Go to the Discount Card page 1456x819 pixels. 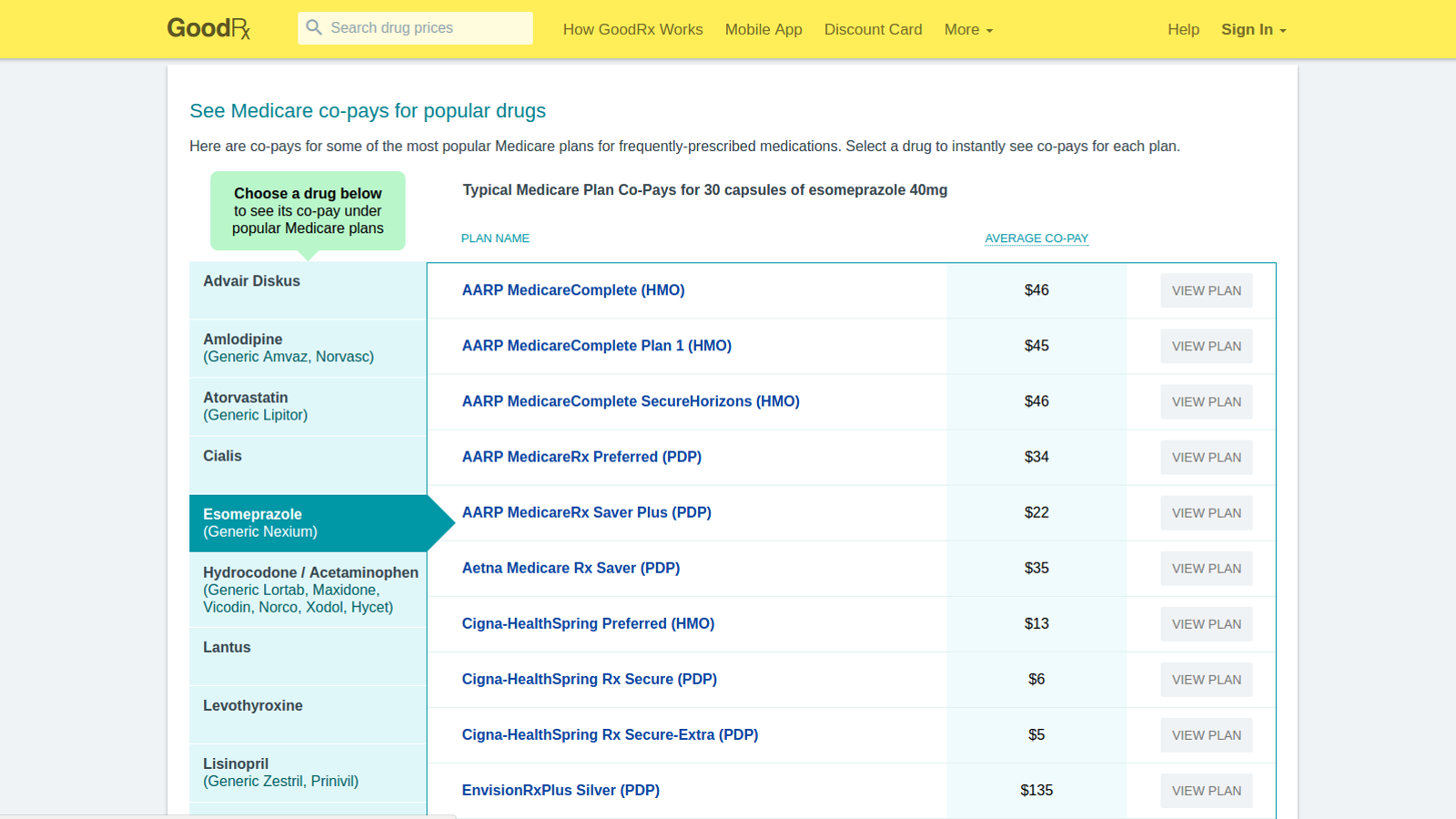(x=873, y=29)
